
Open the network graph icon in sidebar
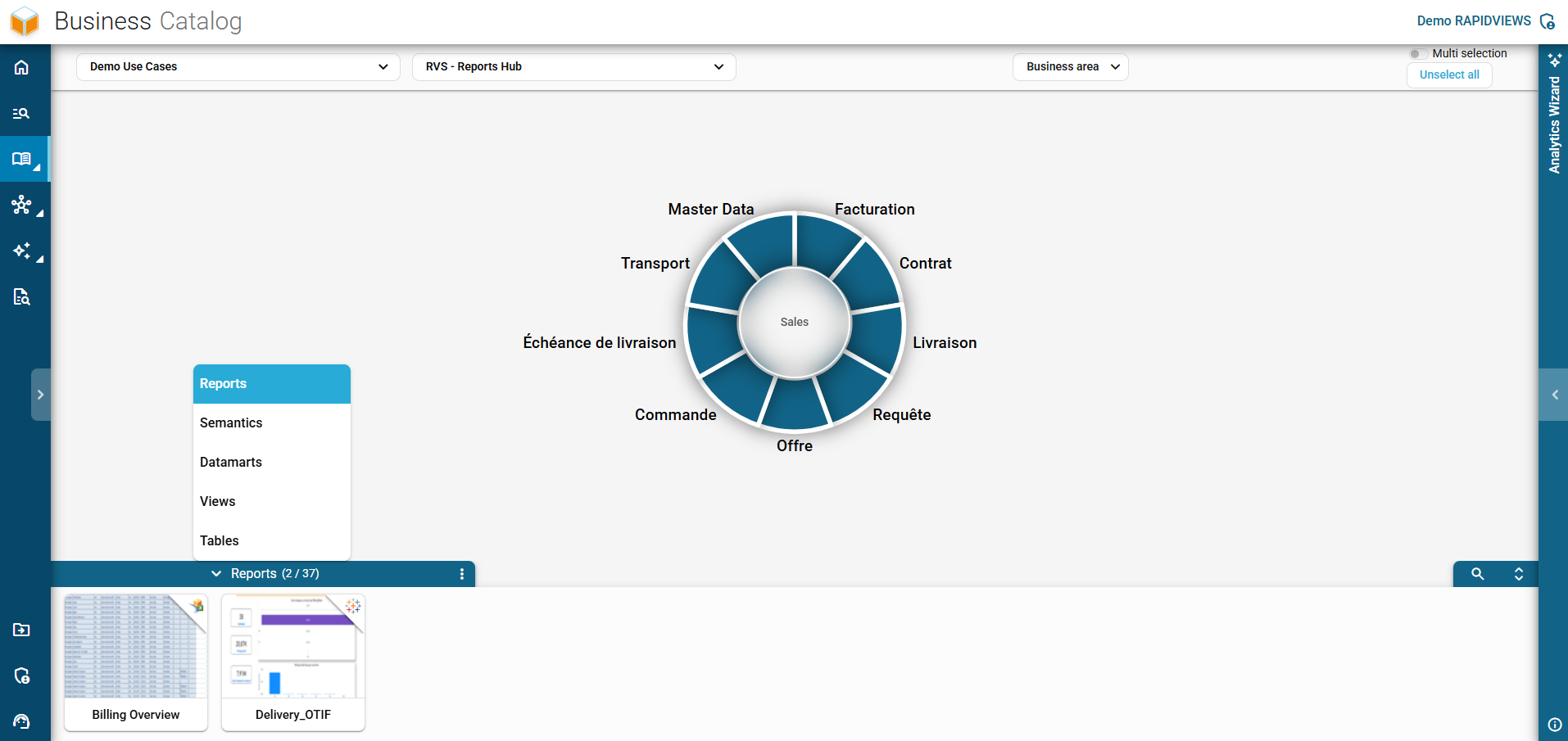coord(22,205)
